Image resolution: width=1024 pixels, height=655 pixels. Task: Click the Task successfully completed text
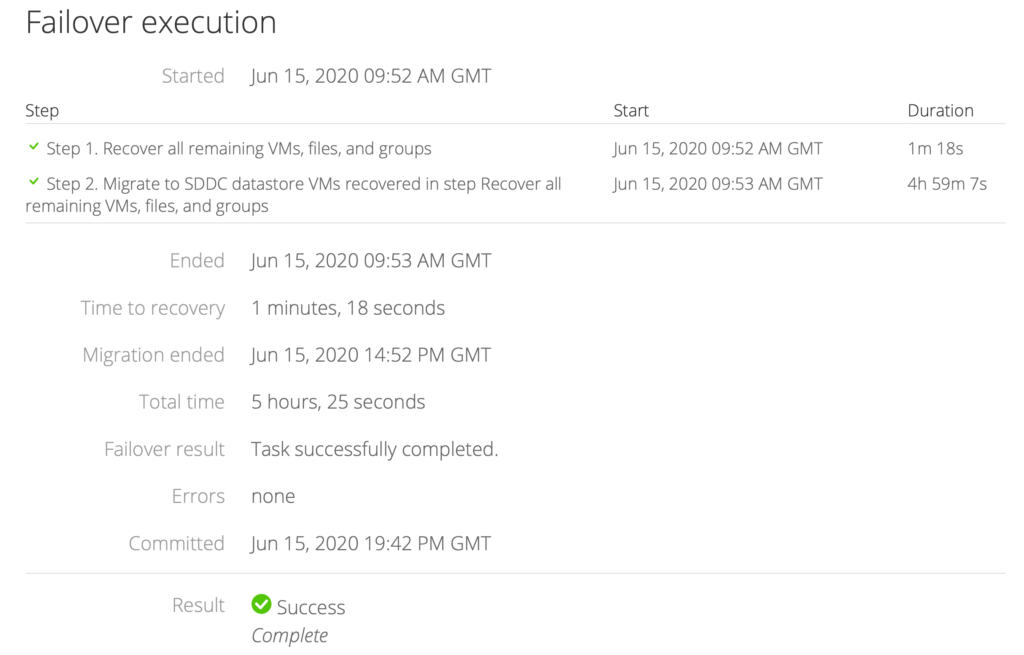(x=375, y=449)
